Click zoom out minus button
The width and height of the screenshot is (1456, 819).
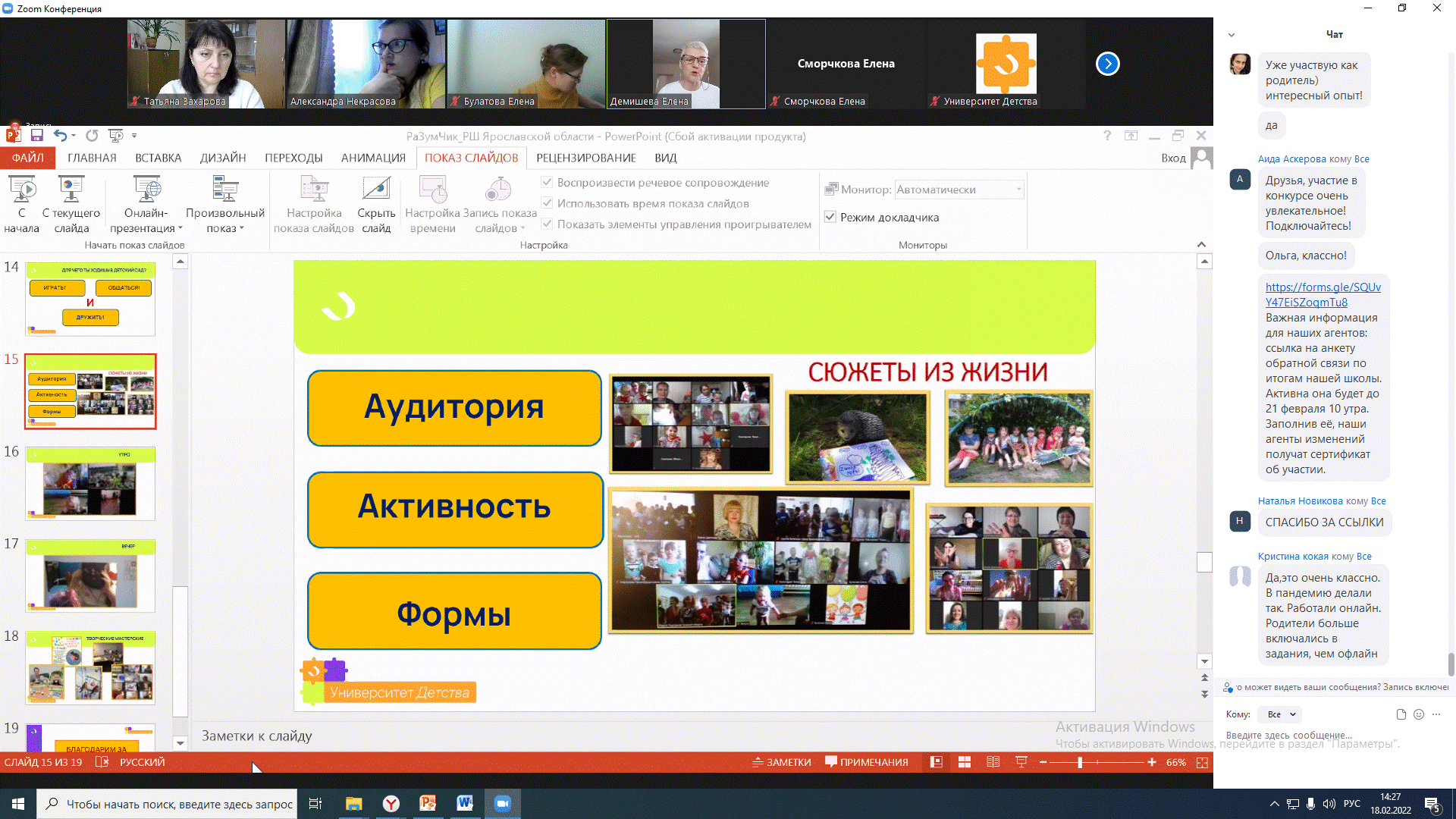pyautogui.click(x=1043, y=762)
